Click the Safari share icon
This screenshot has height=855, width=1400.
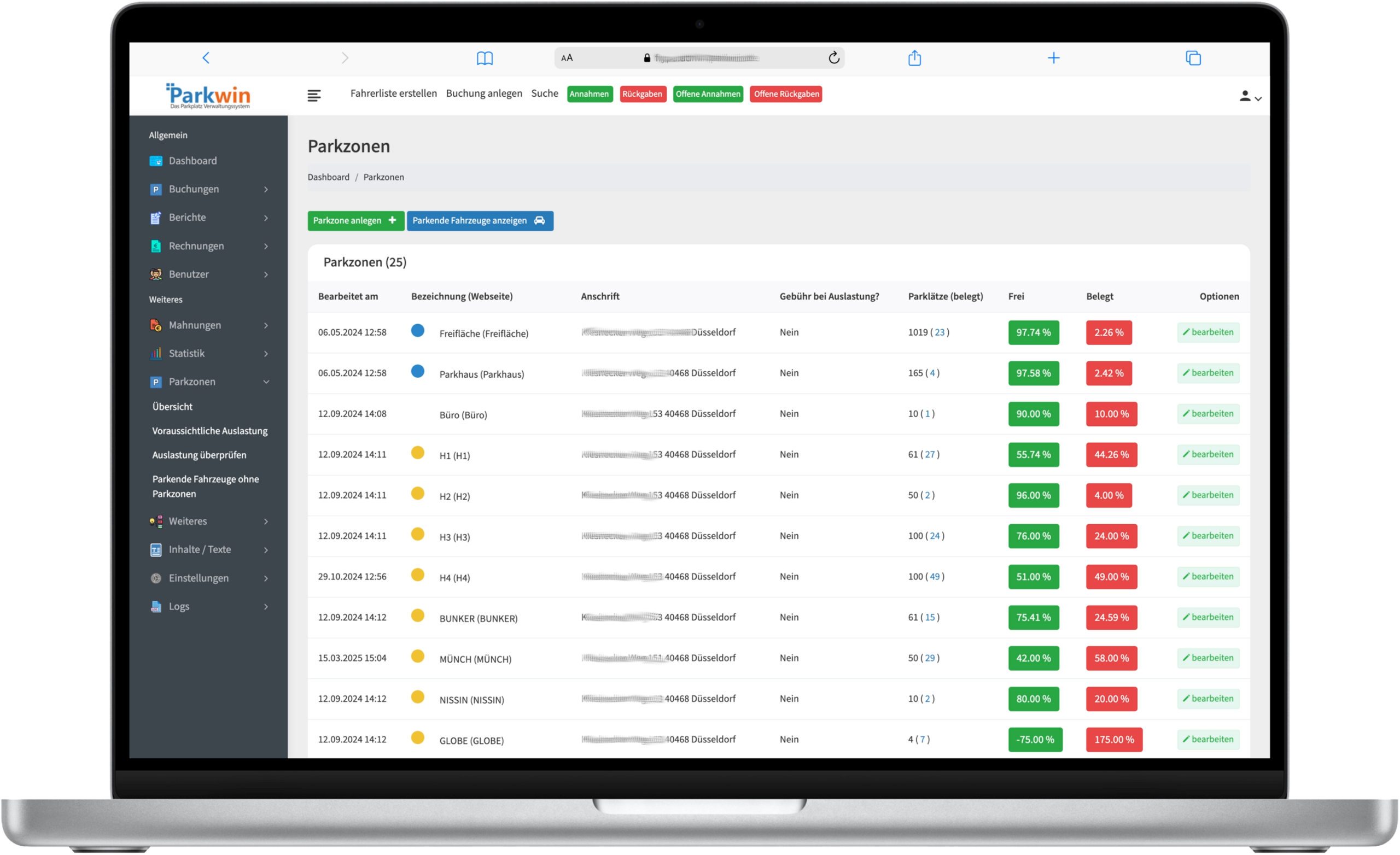914,58
